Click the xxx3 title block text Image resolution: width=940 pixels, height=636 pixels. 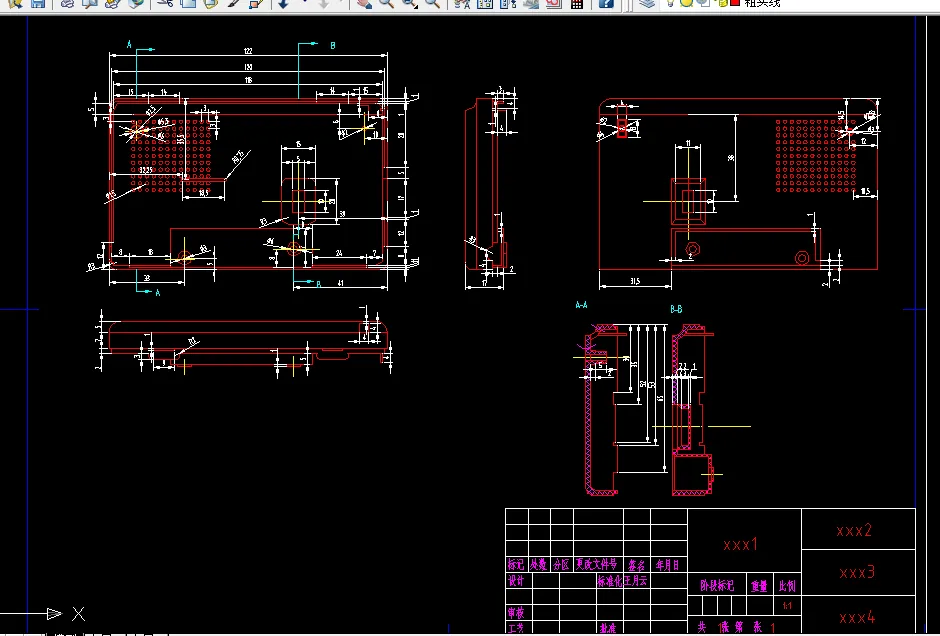point(857,572)
